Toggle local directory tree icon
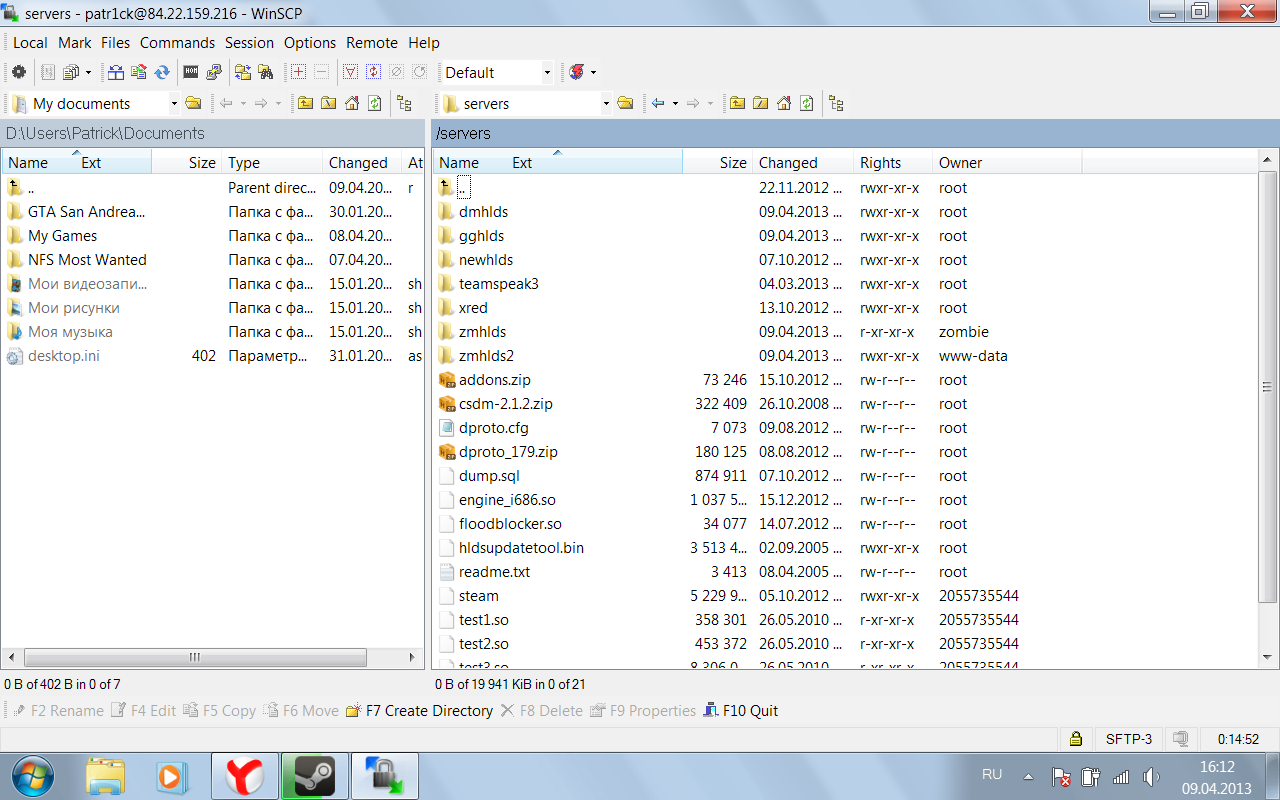The image size is (1280, 800). (404, 103)
